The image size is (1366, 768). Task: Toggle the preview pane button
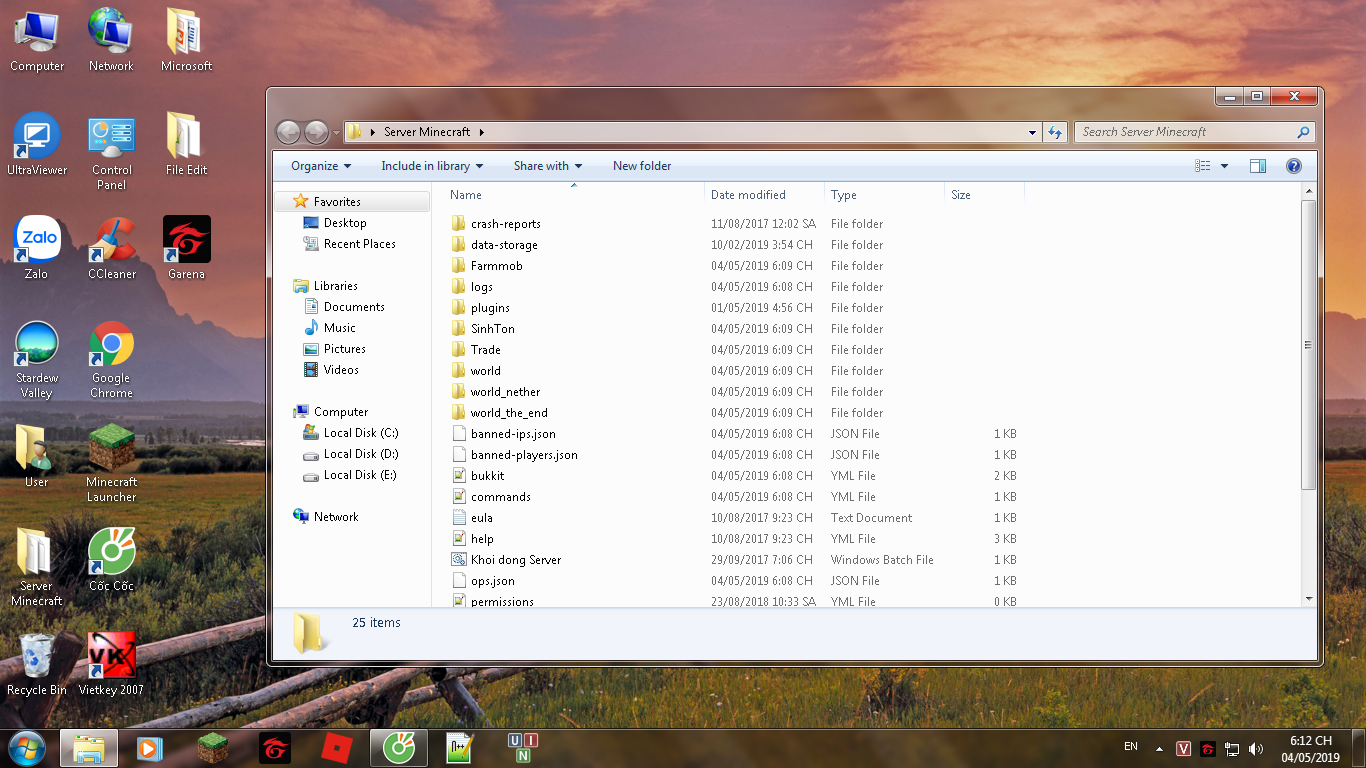point(1258,166)
